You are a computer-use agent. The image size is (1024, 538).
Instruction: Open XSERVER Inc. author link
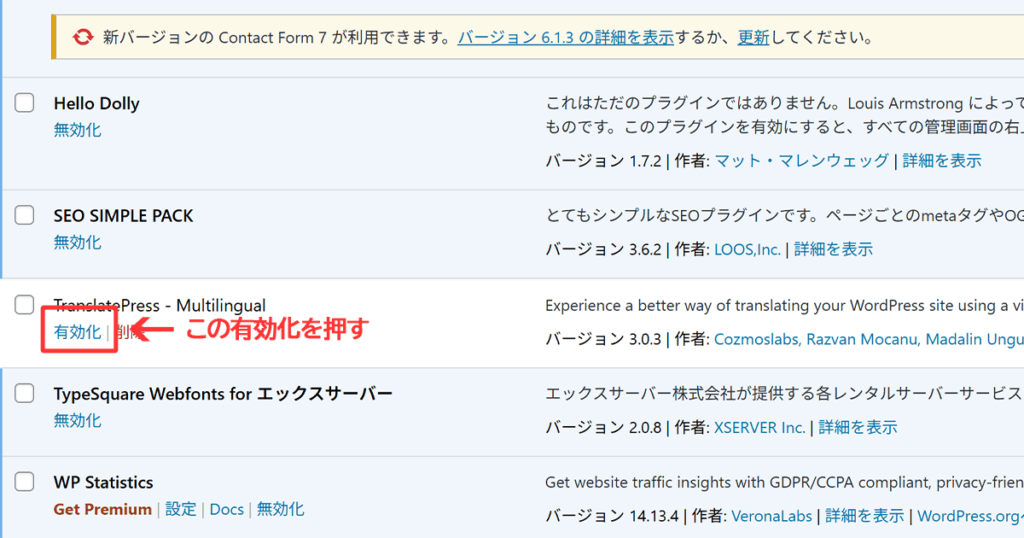click(759, 427)
